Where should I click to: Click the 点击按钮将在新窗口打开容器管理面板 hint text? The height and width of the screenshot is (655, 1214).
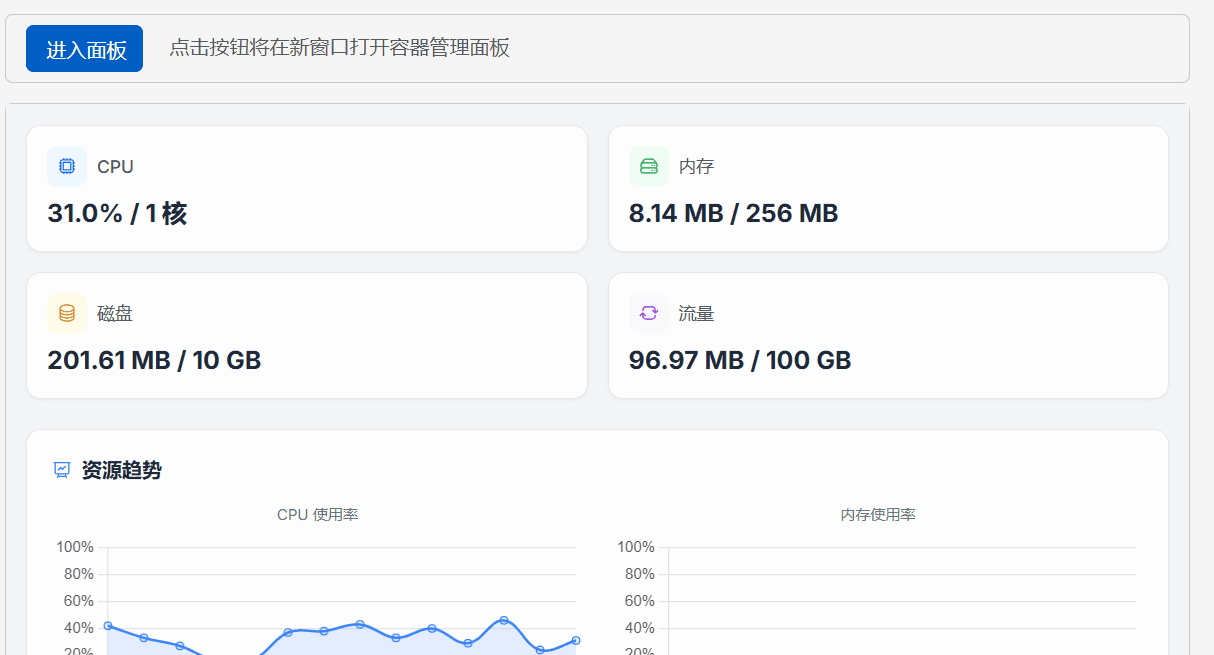click(x=339, y=48)
